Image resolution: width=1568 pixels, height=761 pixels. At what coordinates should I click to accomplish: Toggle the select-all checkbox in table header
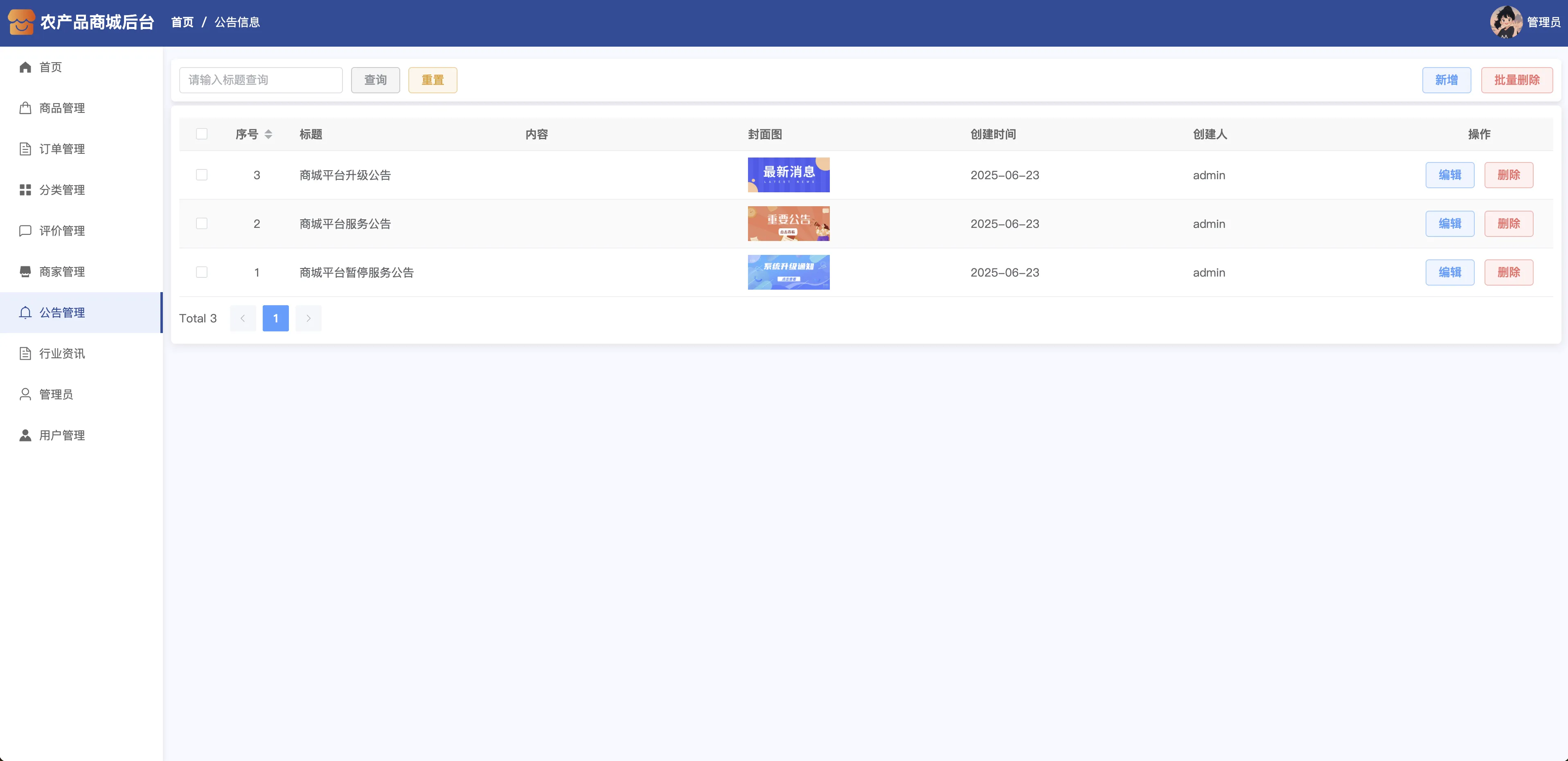coord(201,134)
